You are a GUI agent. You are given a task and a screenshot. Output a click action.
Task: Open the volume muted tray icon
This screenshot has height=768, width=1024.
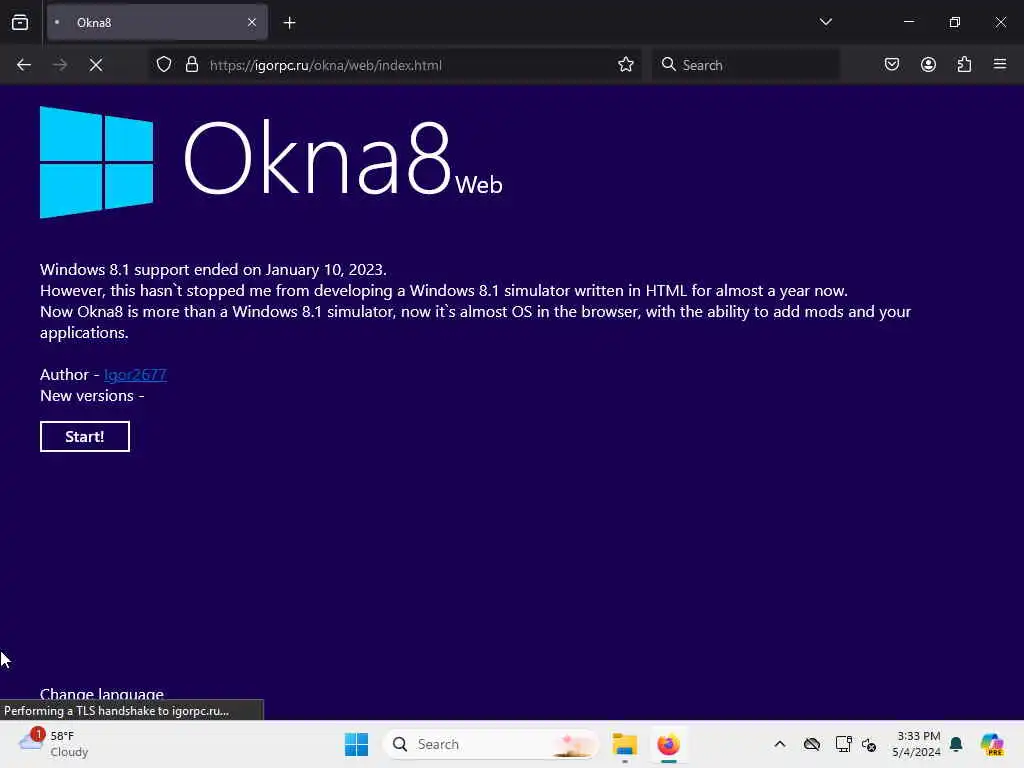tap(869, 744)
